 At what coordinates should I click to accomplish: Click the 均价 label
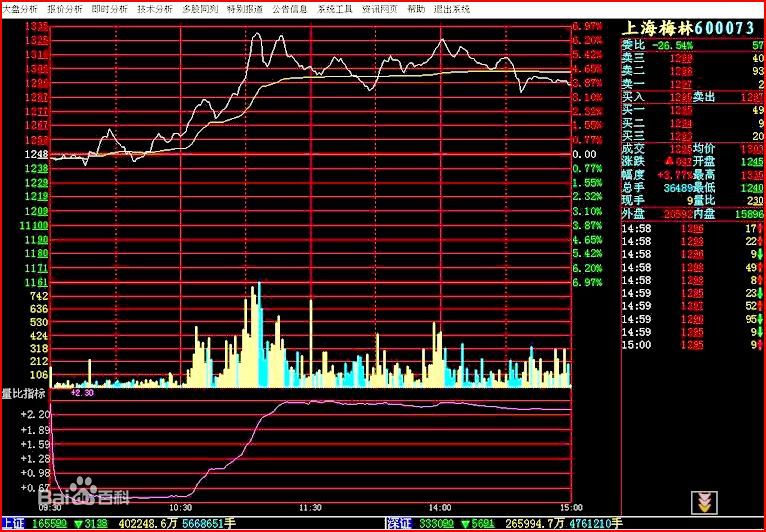[704, 149]
